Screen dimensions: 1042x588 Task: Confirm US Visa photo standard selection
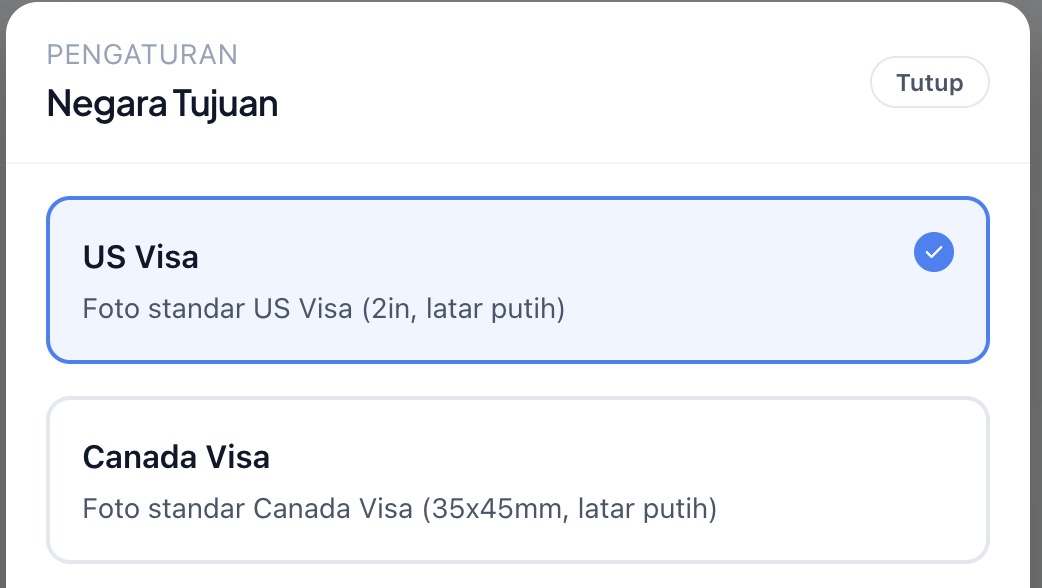[x=517, y=280]
